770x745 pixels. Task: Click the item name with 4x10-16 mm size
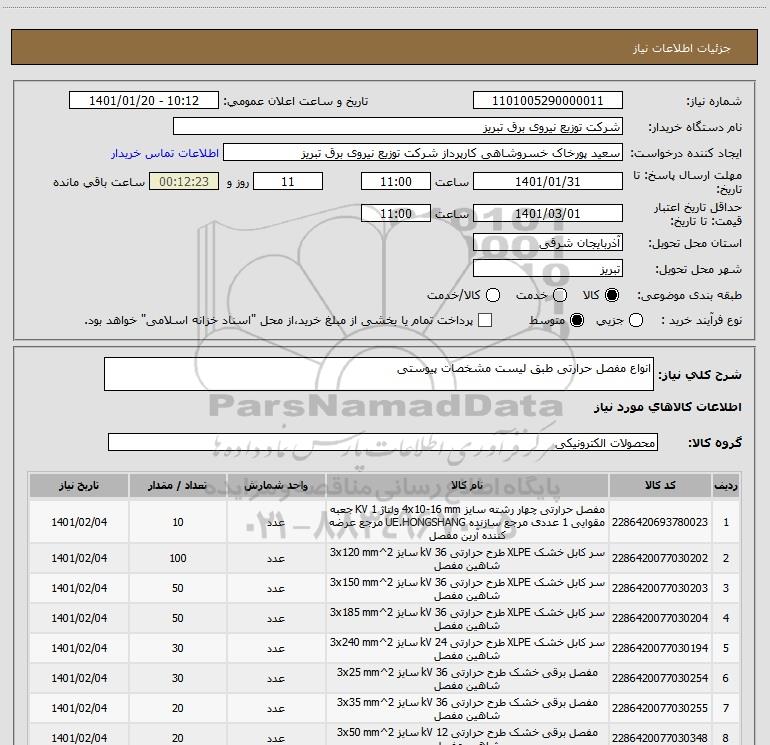(467, 522)
